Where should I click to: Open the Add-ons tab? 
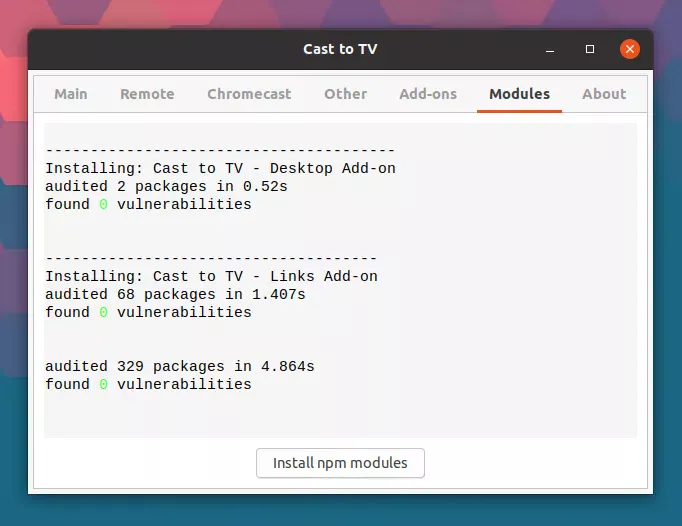coord(428,94)
